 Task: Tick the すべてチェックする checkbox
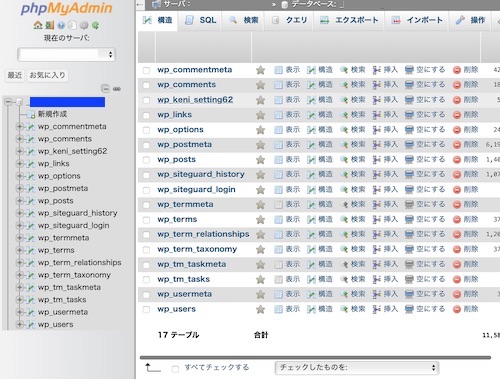click(x=175, y=369)
